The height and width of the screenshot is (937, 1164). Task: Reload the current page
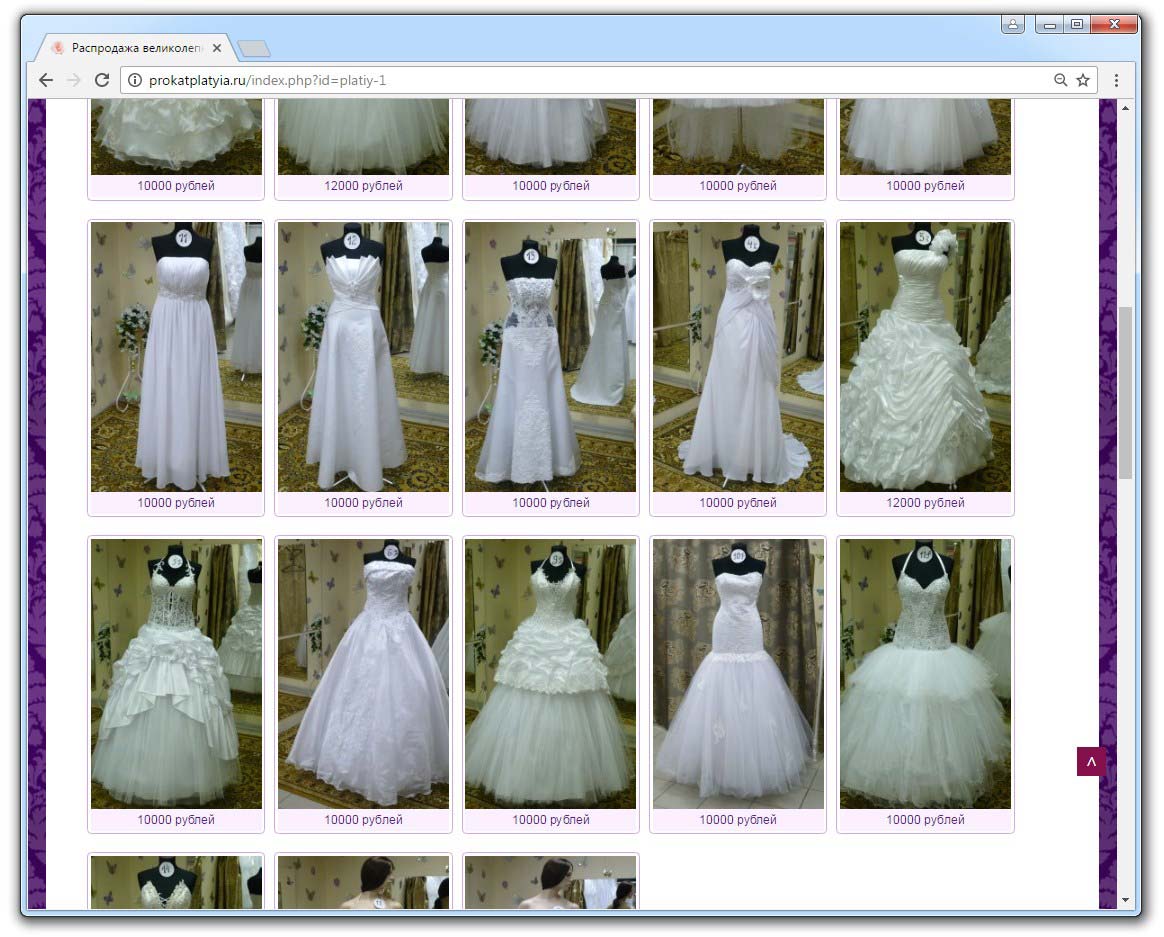tap(102, 80)
